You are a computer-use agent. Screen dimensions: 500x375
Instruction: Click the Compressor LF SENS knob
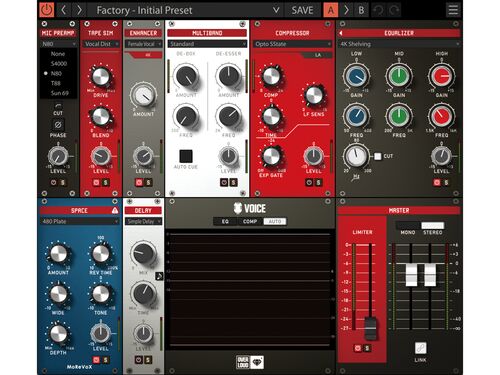pyautogui.click(x=314, y=95)
